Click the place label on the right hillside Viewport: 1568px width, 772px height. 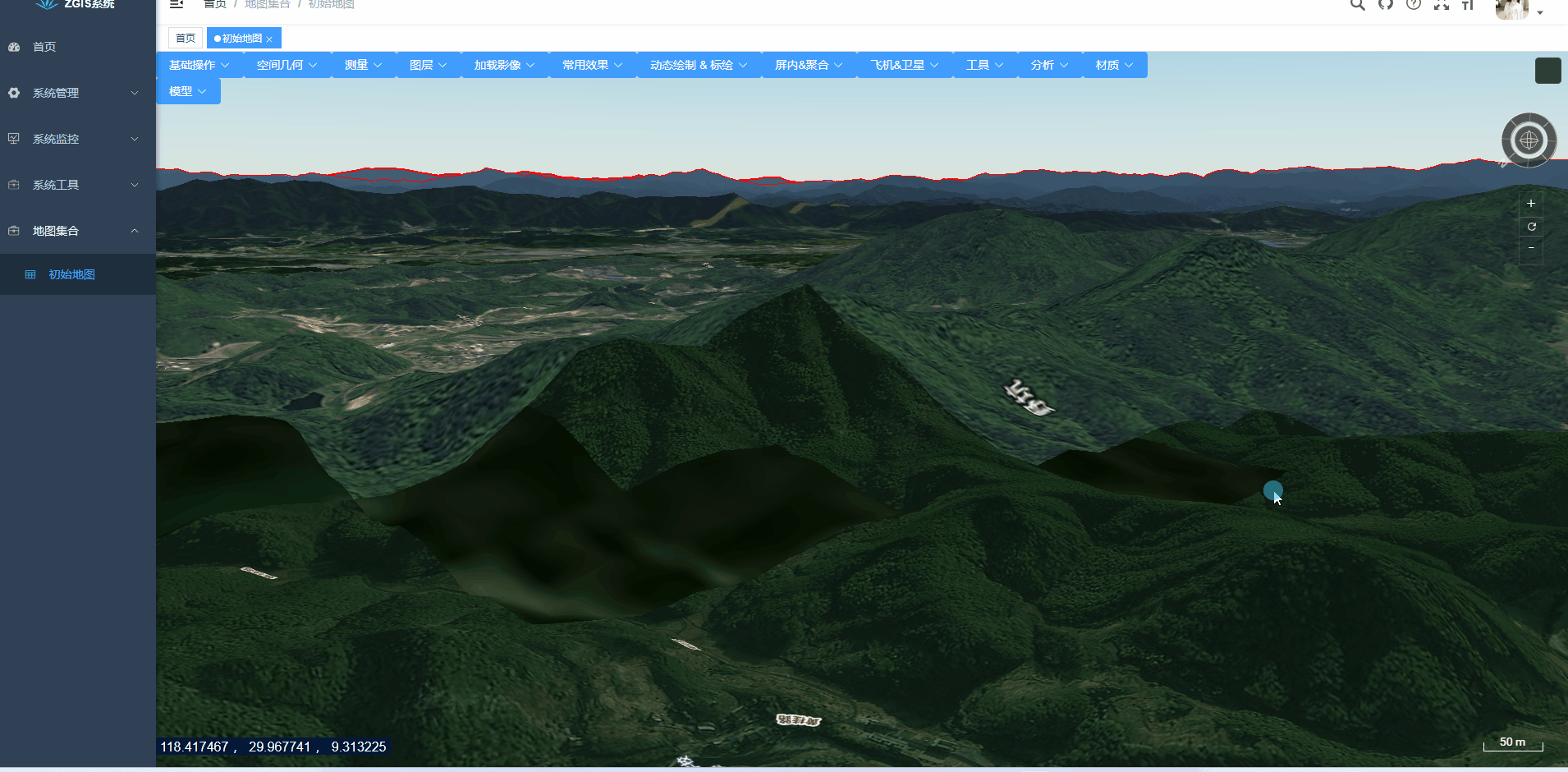[x=1029, y=398]
